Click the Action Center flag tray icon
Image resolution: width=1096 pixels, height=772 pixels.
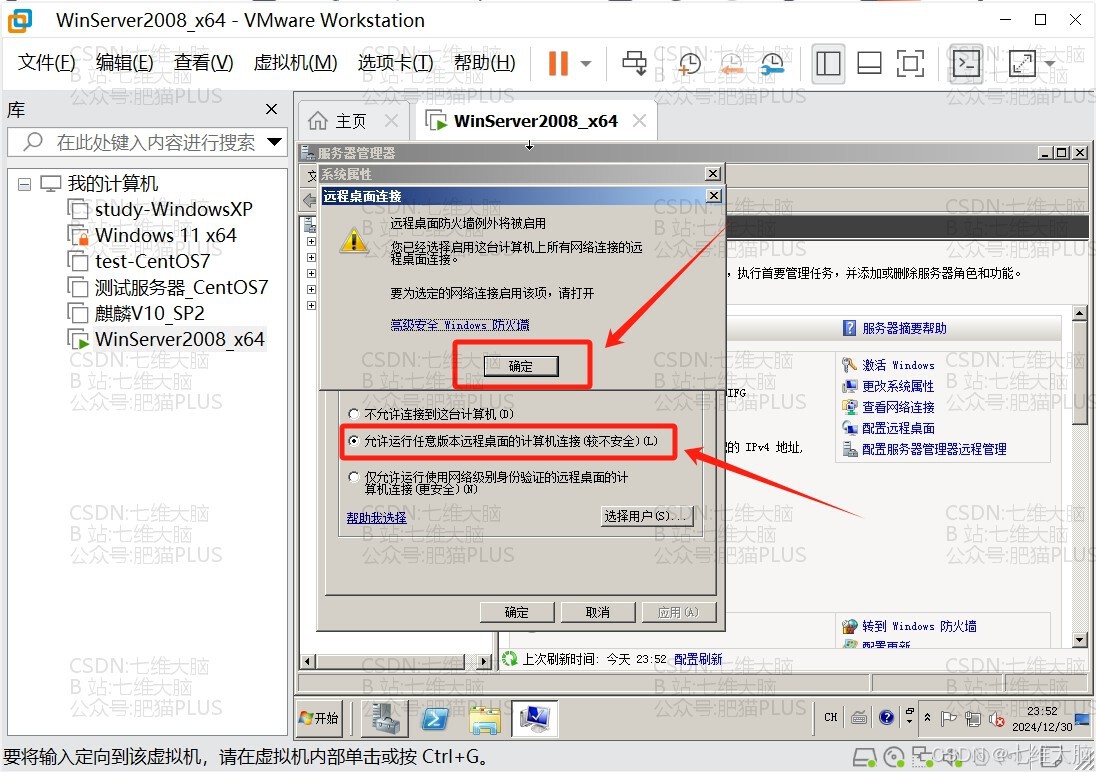[x=949, y=718]
